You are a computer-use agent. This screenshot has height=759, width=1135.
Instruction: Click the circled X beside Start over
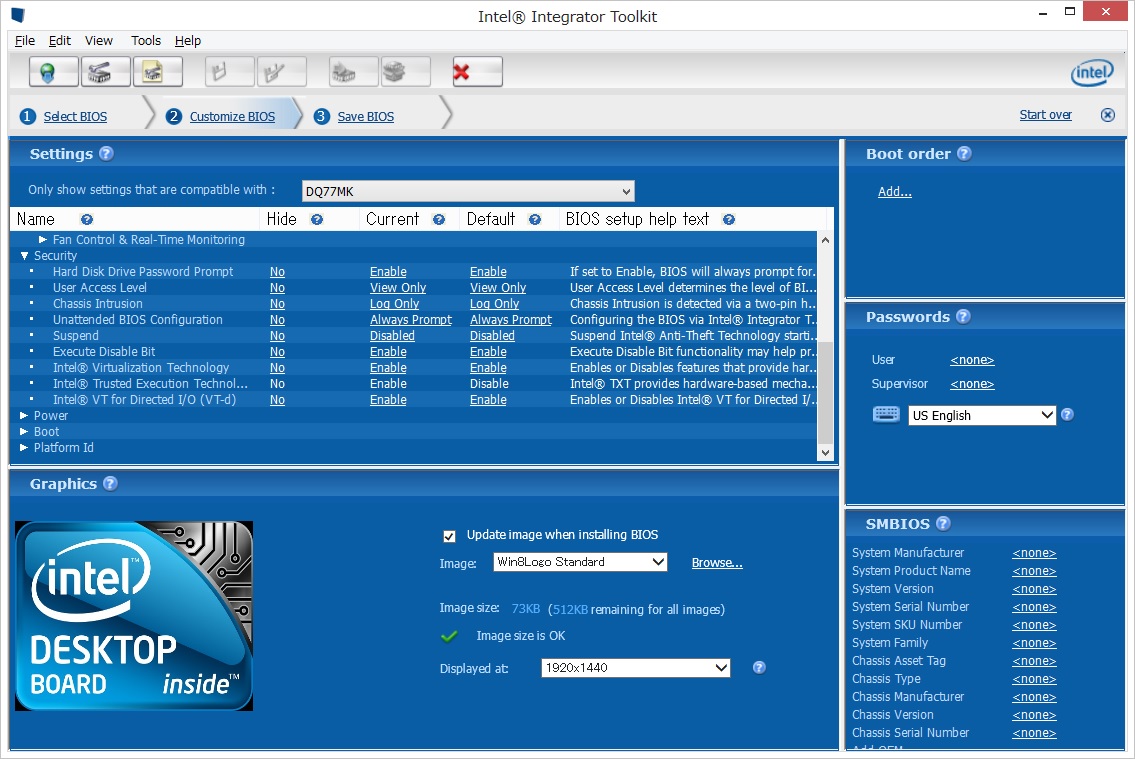[x=1107, y=115]
